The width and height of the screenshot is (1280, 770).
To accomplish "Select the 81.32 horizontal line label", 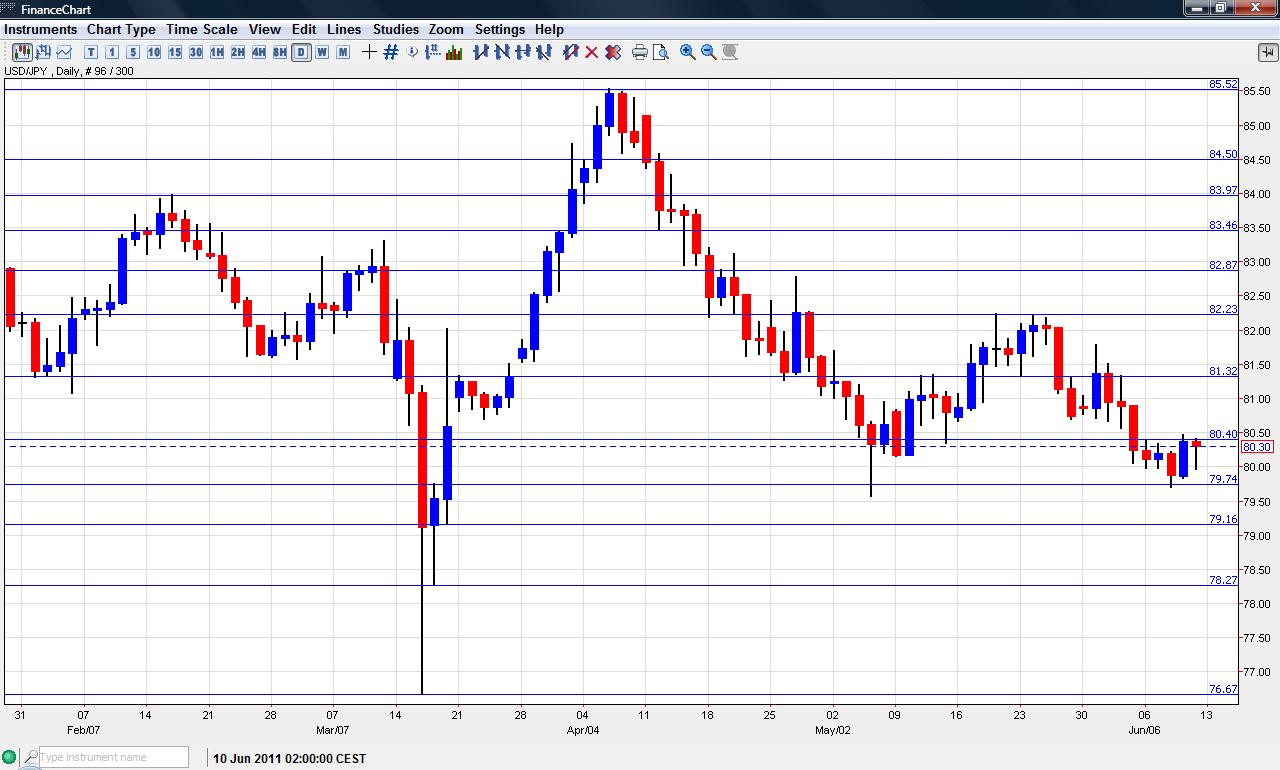I will tap(1223, 371).
